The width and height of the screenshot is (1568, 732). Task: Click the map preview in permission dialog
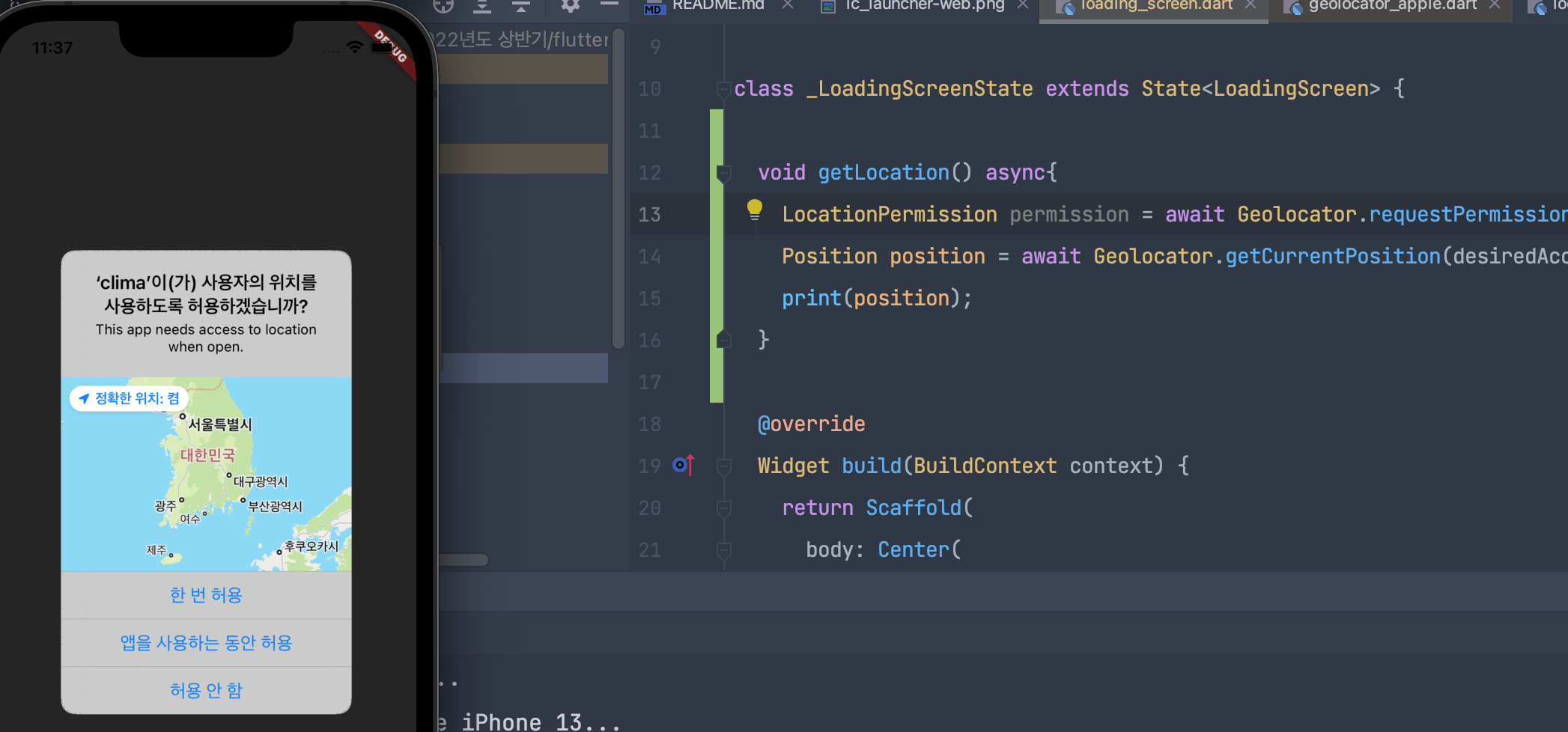206,475
